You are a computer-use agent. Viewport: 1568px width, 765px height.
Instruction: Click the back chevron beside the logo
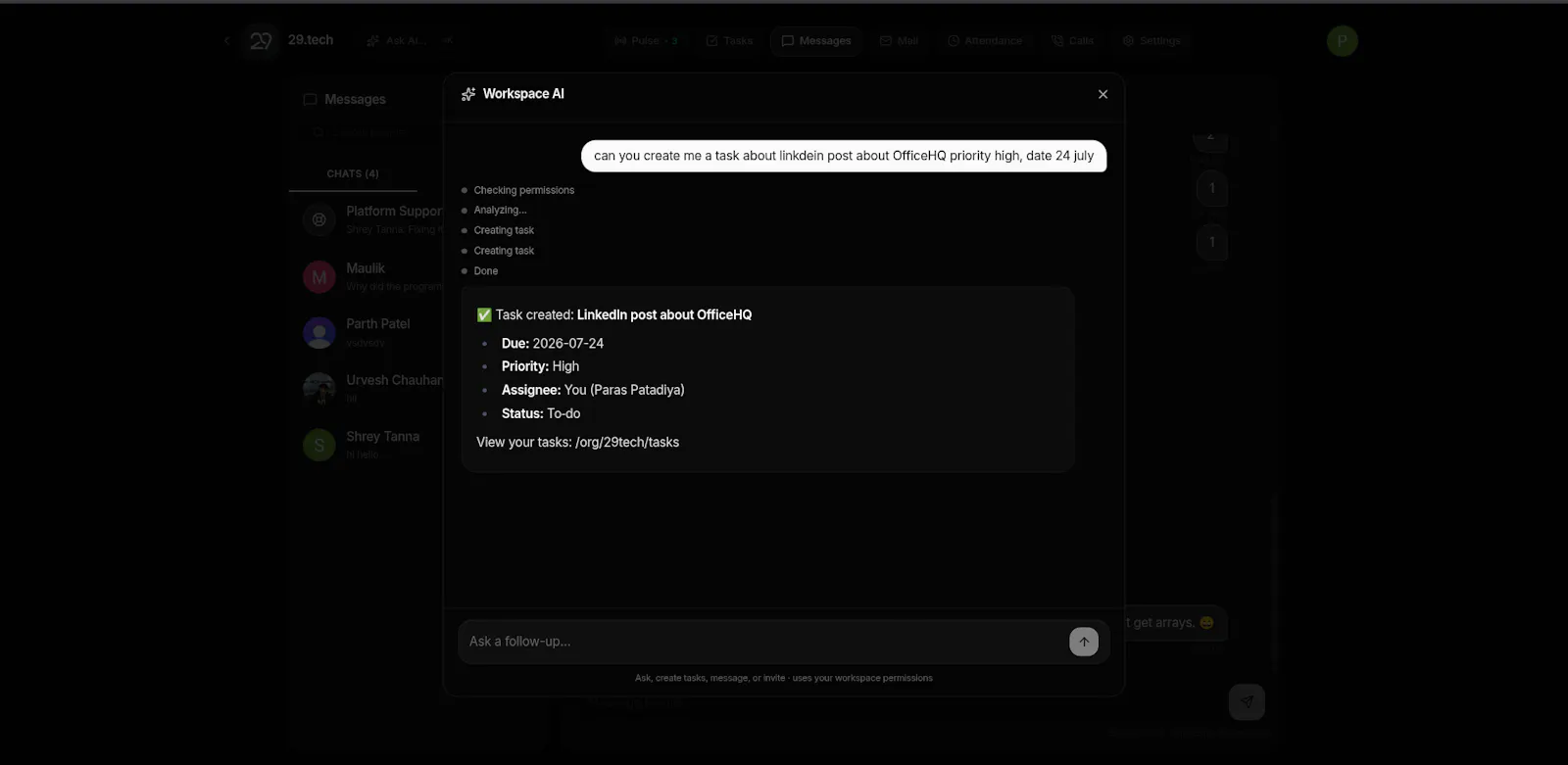click(x=226, y=41)
